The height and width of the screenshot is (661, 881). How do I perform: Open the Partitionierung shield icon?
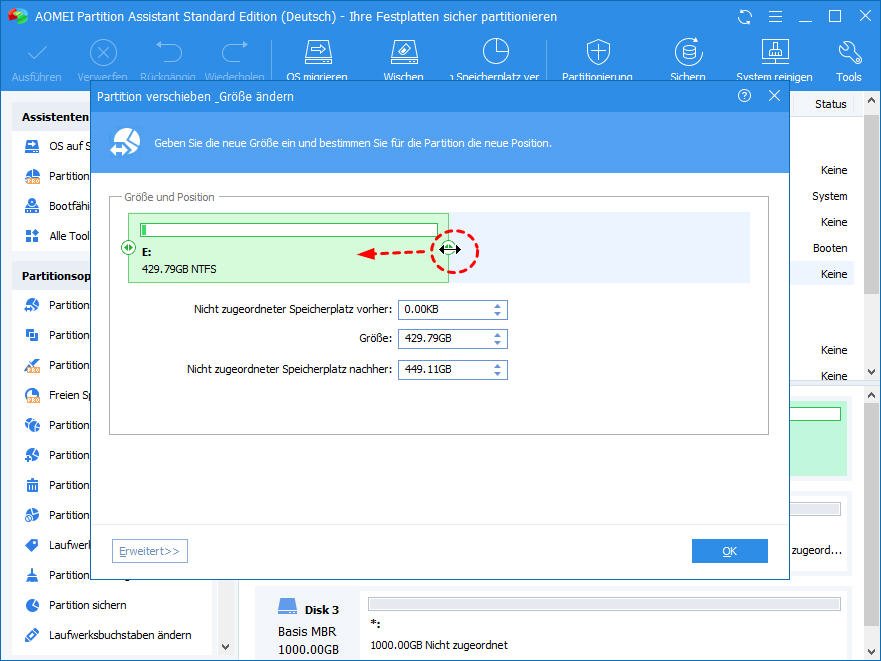coord(598,52)
